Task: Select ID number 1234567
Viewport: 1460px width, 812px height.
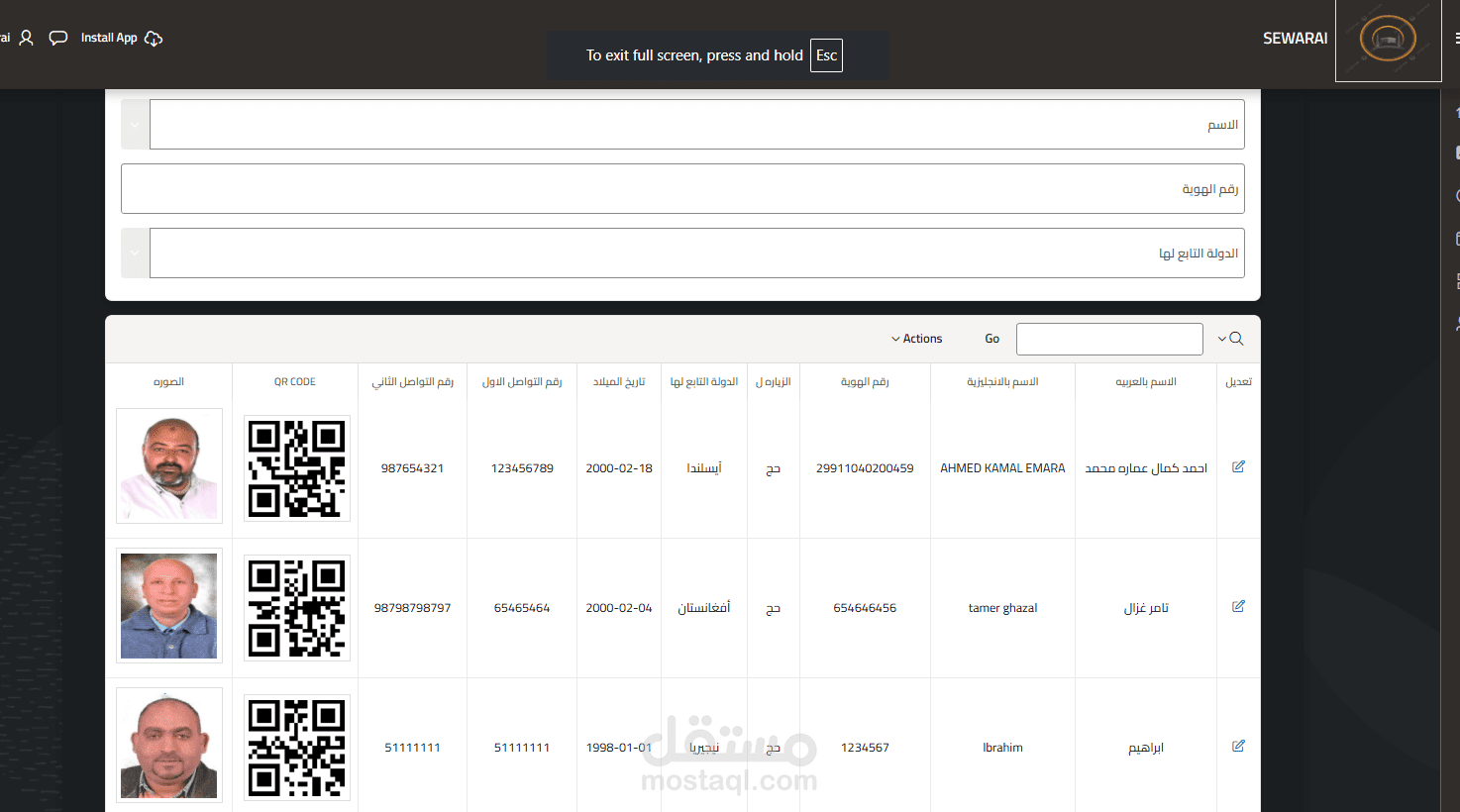Action: click(x=865, y=748)
